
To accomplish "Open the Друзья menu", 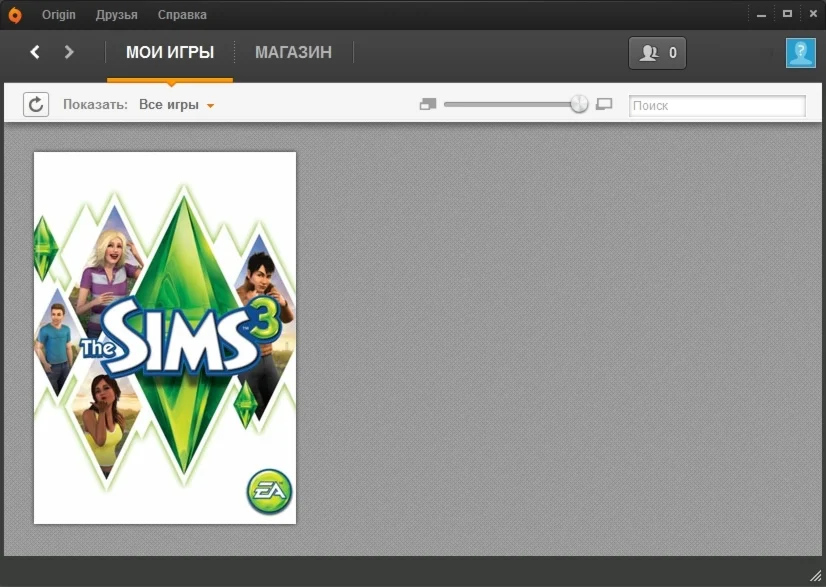I will pyautogui.click(x=117, y=14).
